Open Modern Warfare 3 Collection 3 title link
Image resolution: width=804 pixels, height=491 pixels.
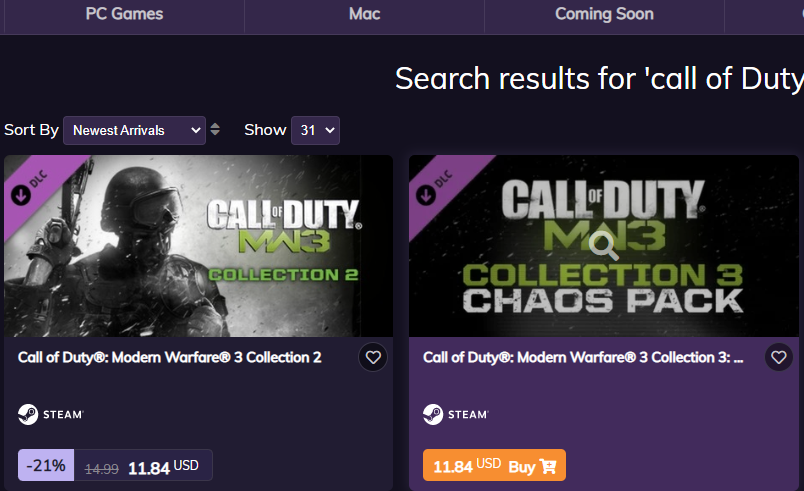tap(583, 357)
